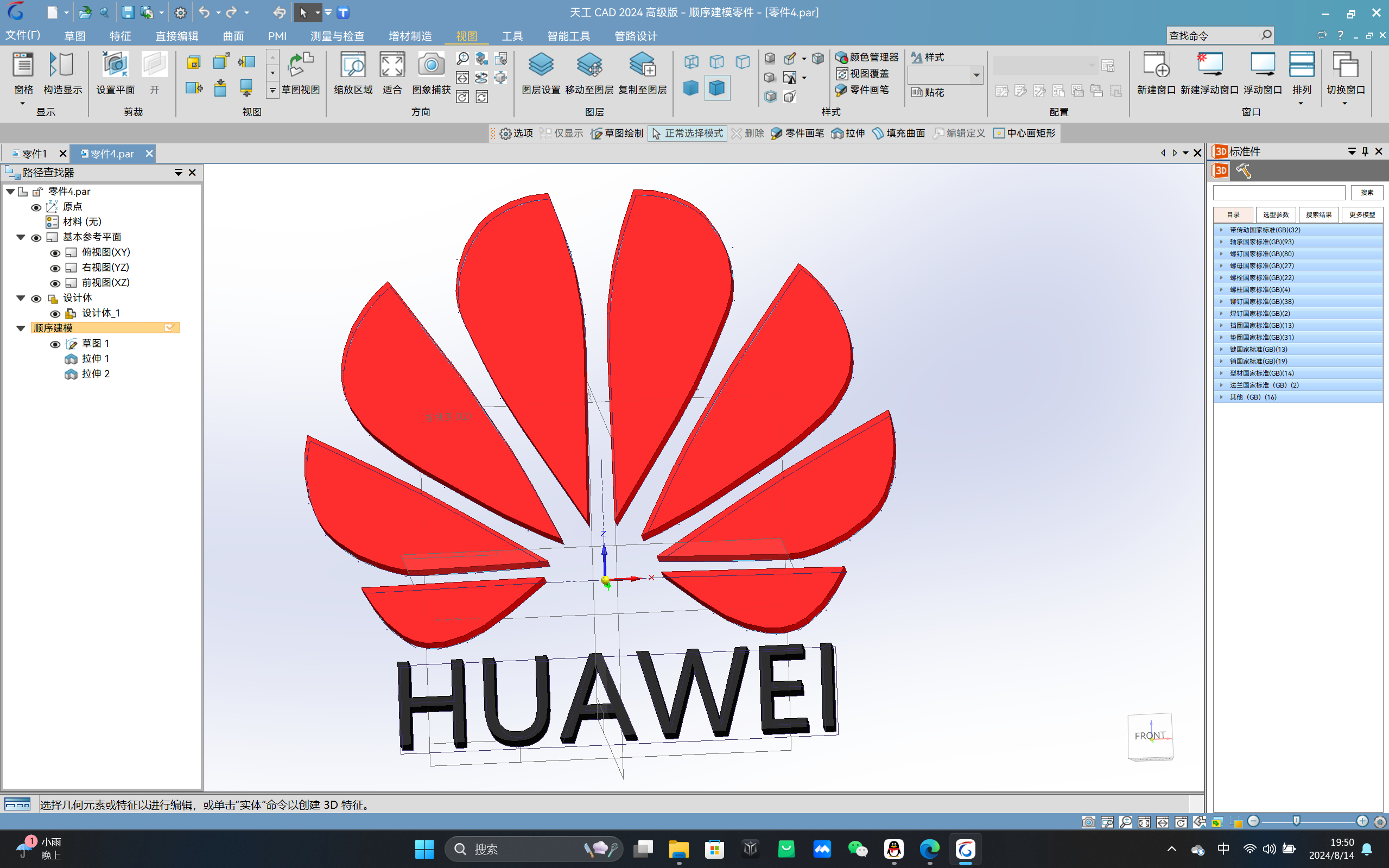
Task: Open the 窗格 panes tool
Action: coord(23,73)
